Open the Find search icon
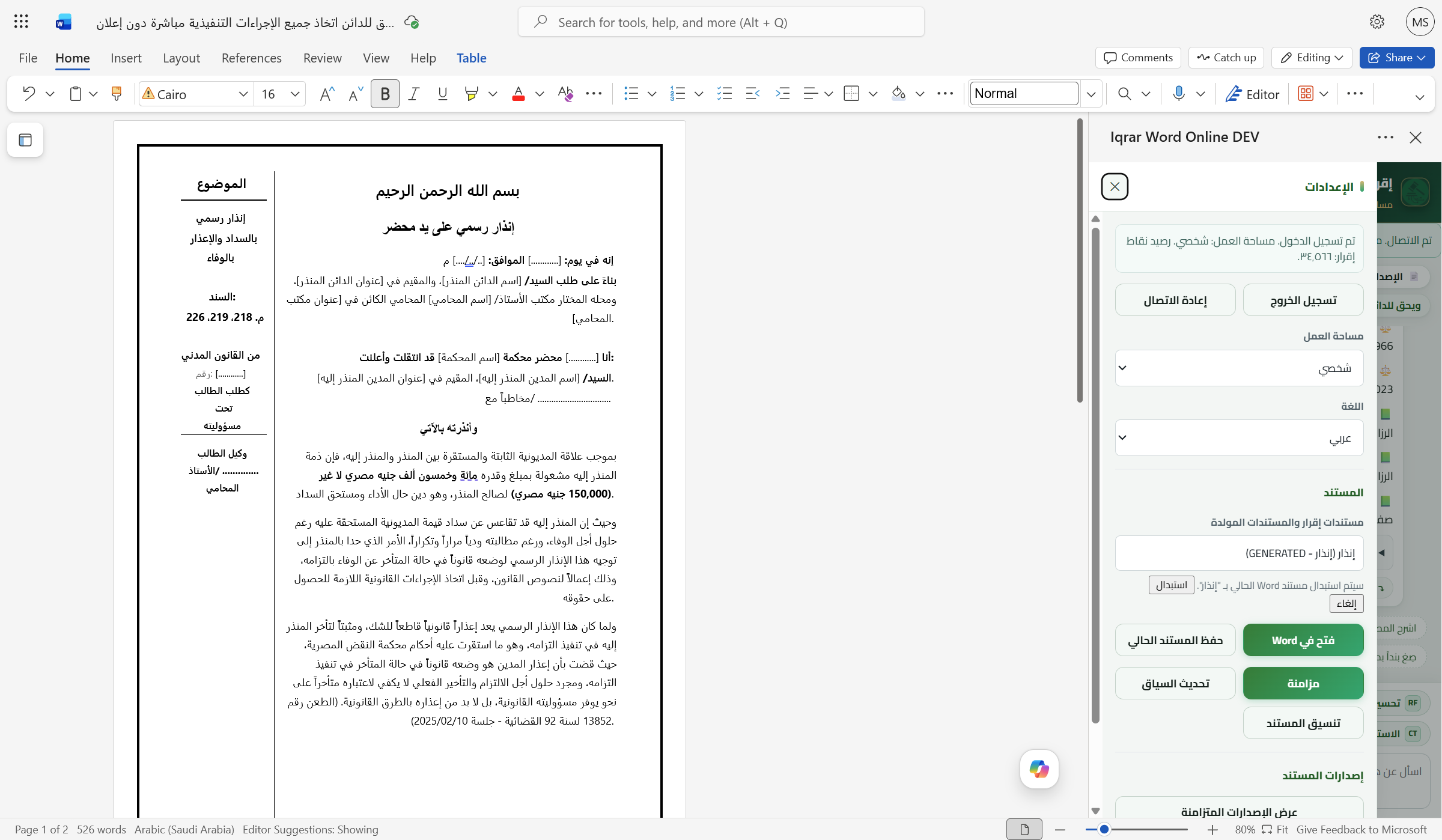This screenshot has height=840, width=1442. [1124, 94]
